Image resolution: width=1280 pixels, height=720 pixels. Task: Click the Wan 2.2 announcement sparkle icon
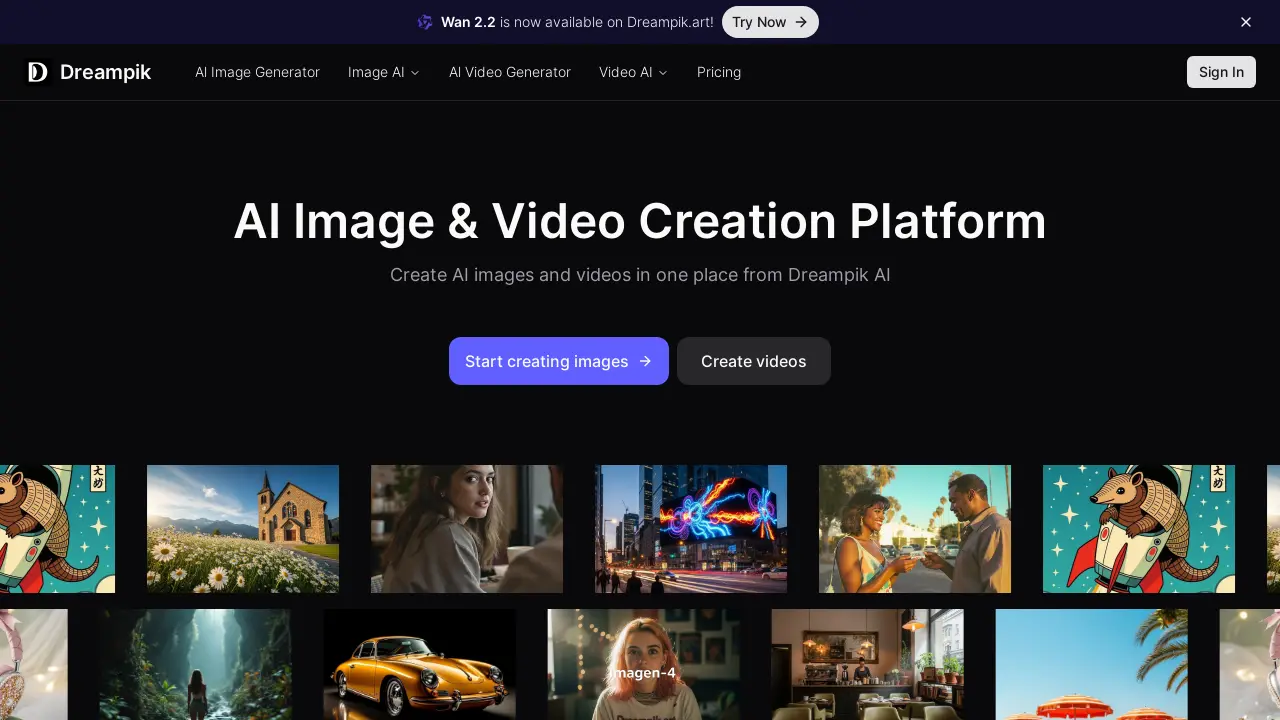pos(425,22)
